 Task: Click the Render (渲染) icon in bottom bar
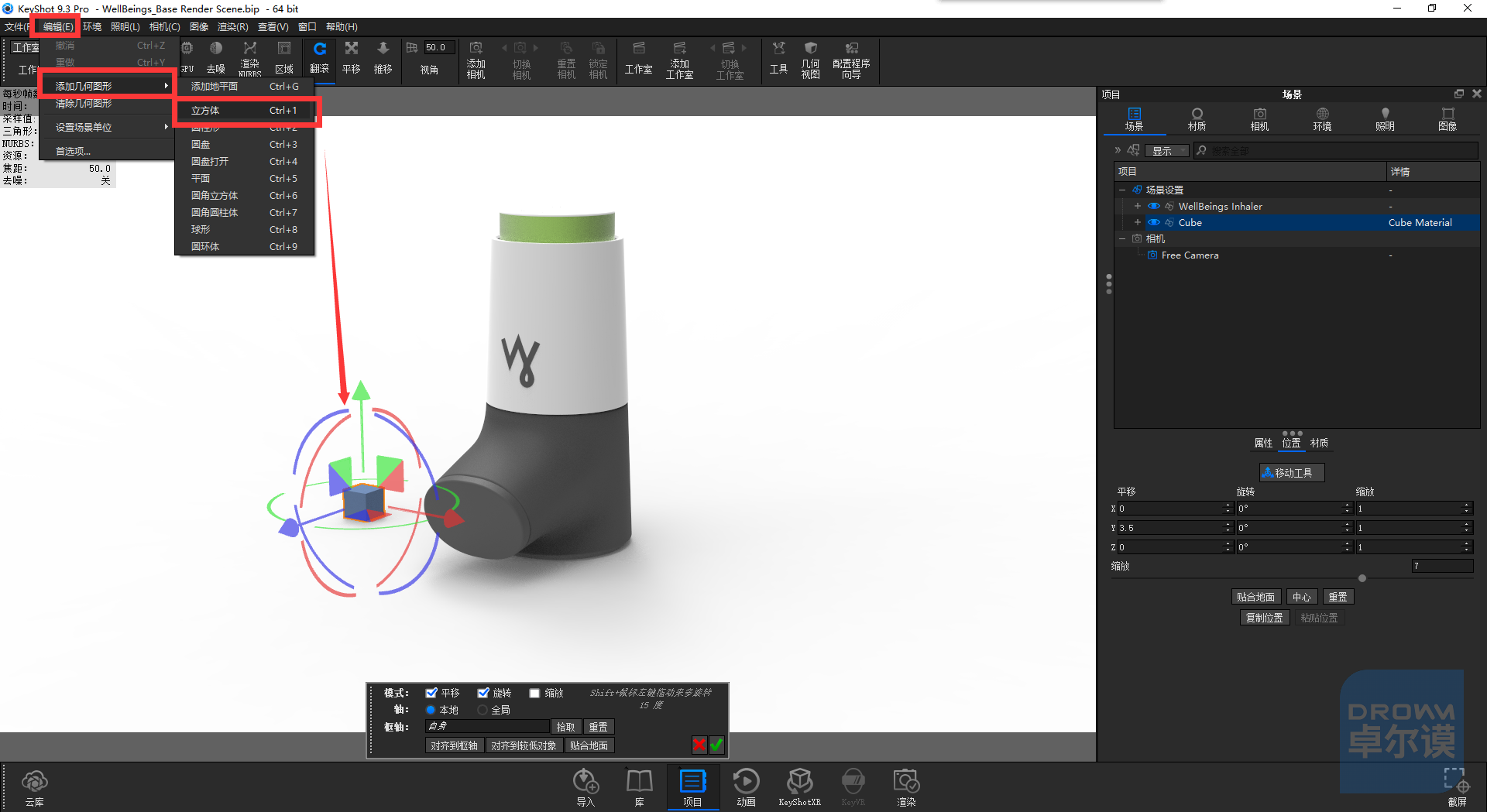click(x=906, y=788)
